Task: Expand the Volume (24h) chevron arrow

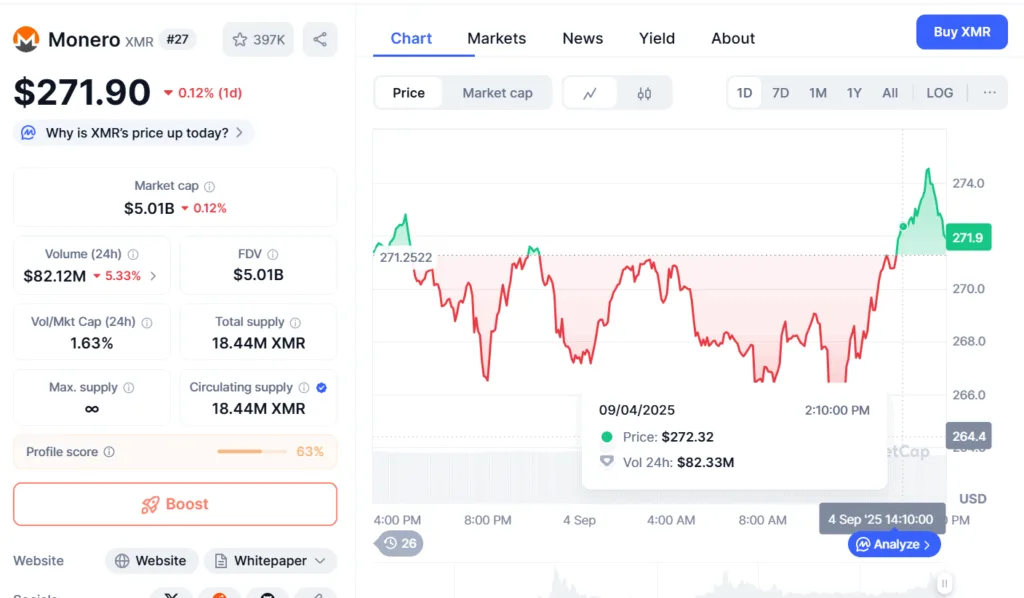Action: (153, 276)
